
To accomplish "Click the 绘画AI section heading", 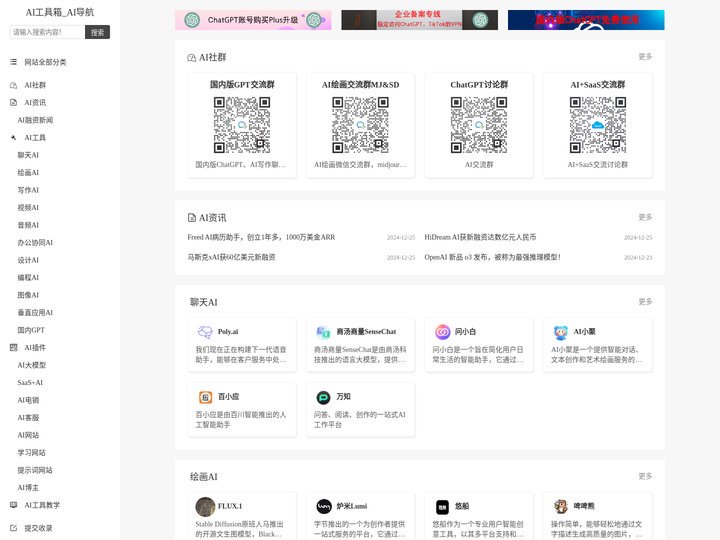I will (204, 477).
